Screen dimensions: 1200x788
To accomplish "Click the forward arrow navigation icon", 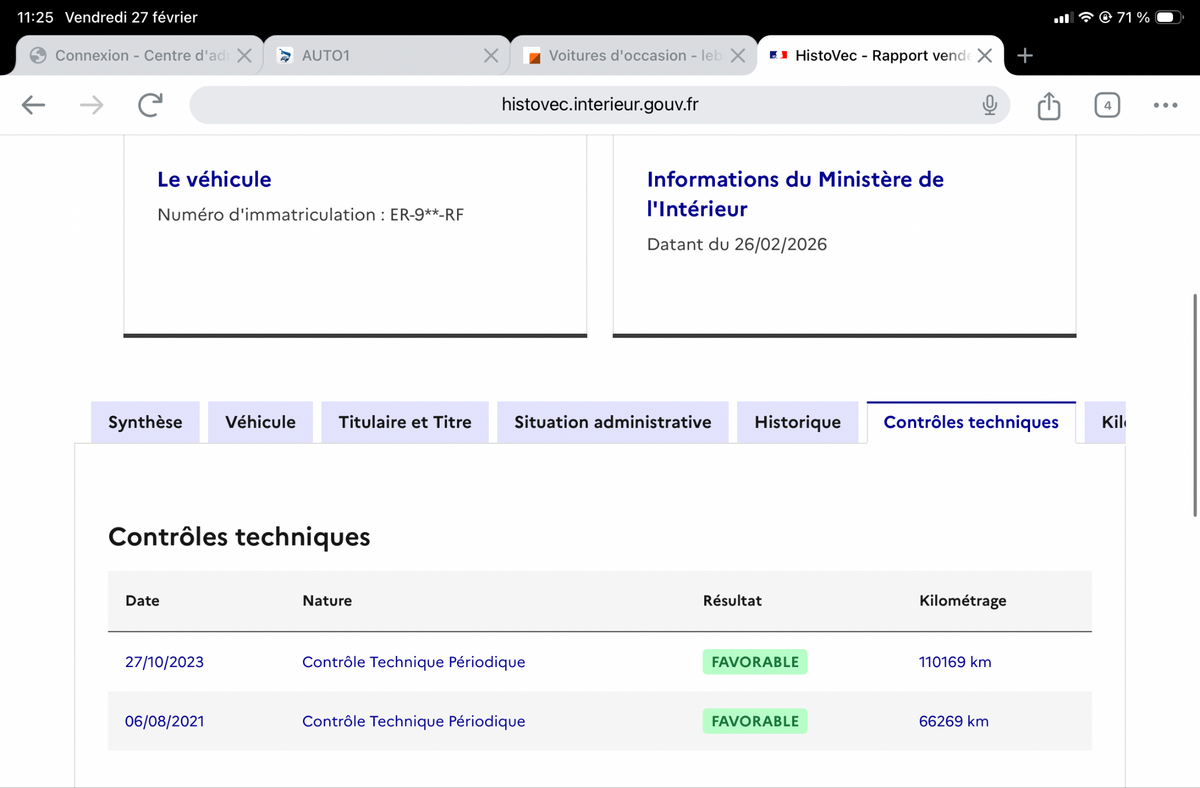I will click(x=92, y=105).
